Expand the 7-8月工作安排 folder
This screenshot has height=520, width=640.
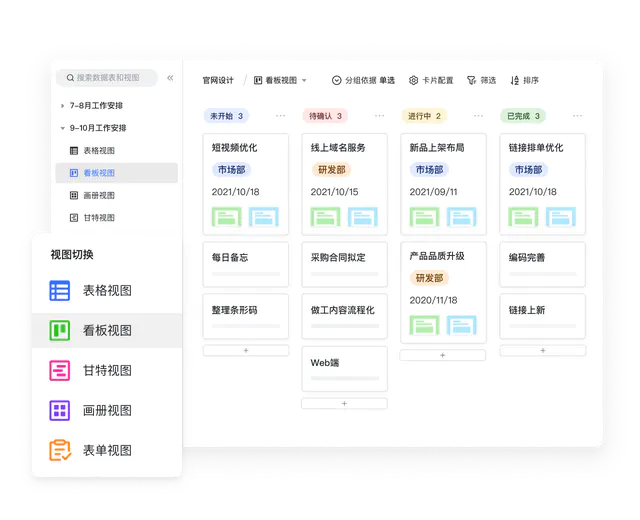pyautogui.click(x=62, y=105)
